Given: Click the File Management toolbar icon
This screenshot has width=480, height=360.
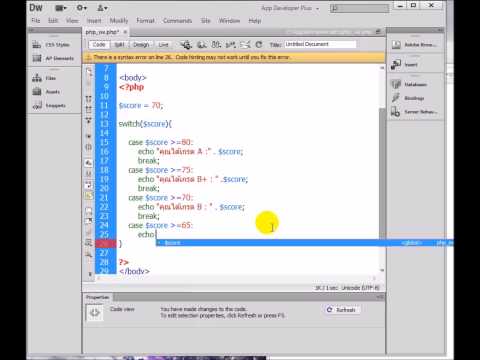Looking at the screenshot, I should click(216, 45).
